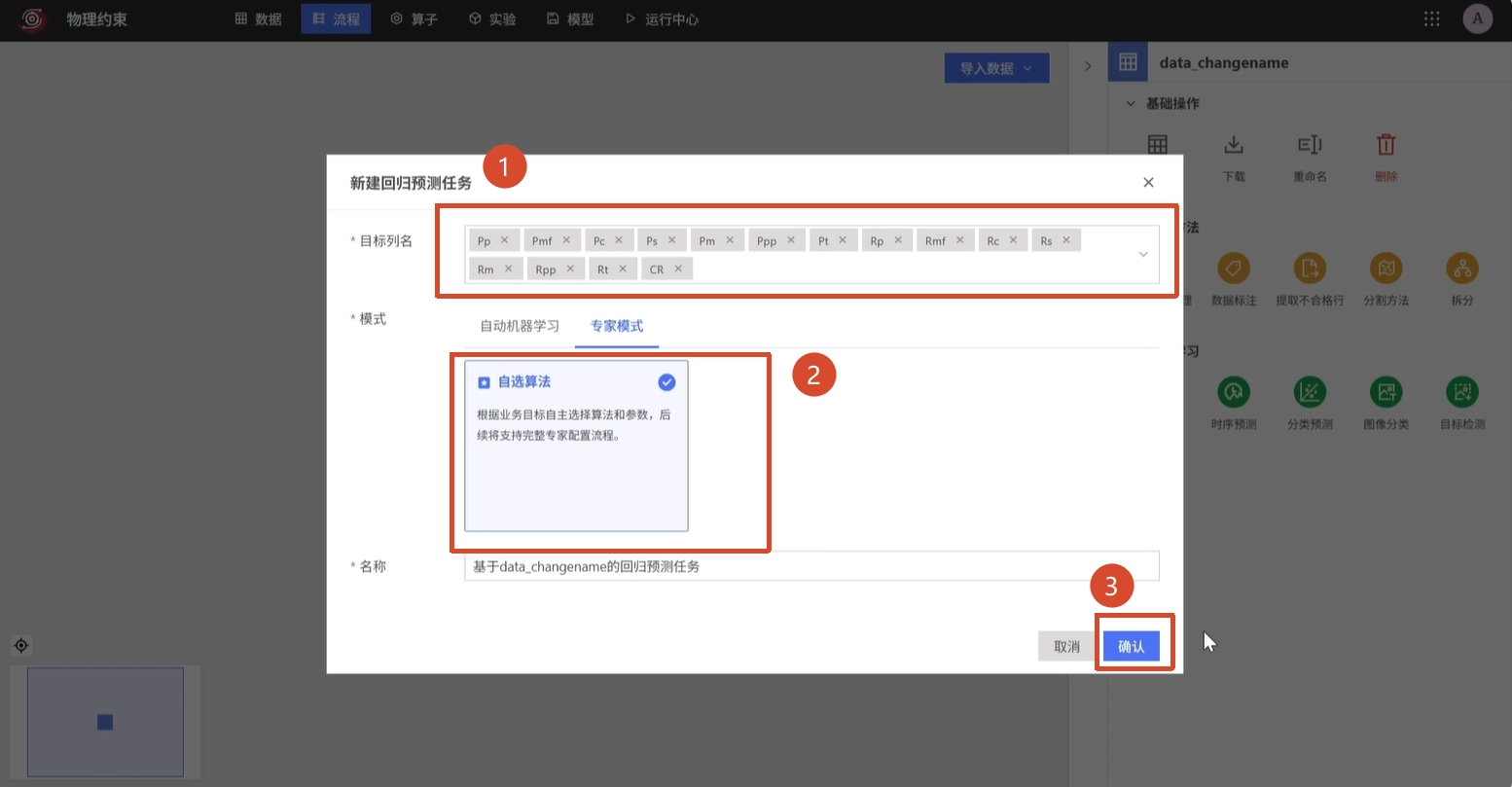Open the 时序预测 icon

[x=1234, y=392]
